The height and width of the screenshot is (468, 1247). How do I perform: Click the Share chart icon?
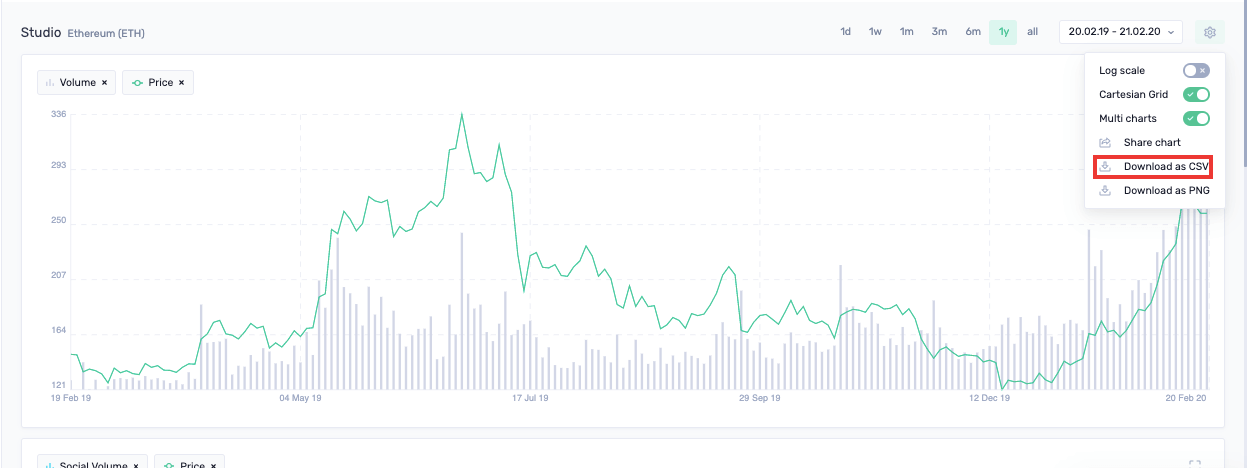[1105, 143]
